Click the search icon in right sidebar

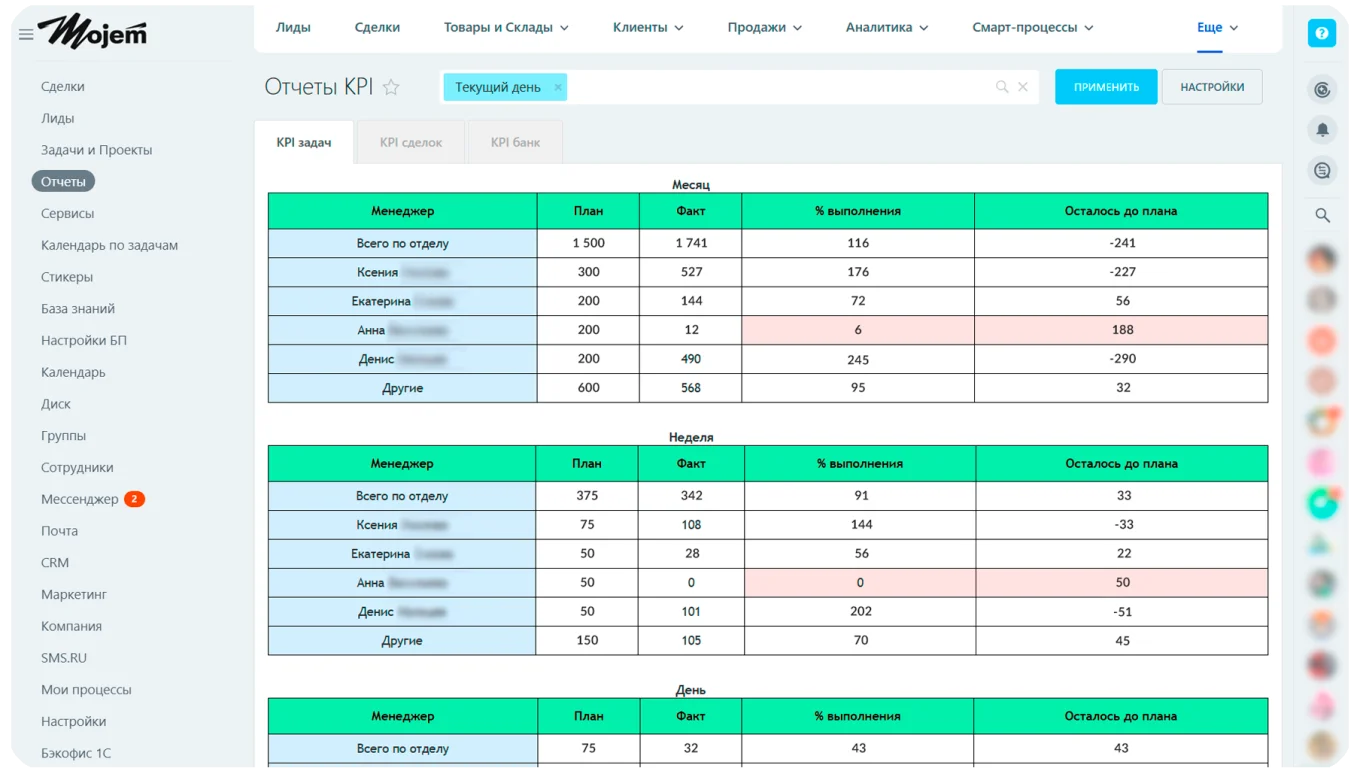[x=1322, y=214]
